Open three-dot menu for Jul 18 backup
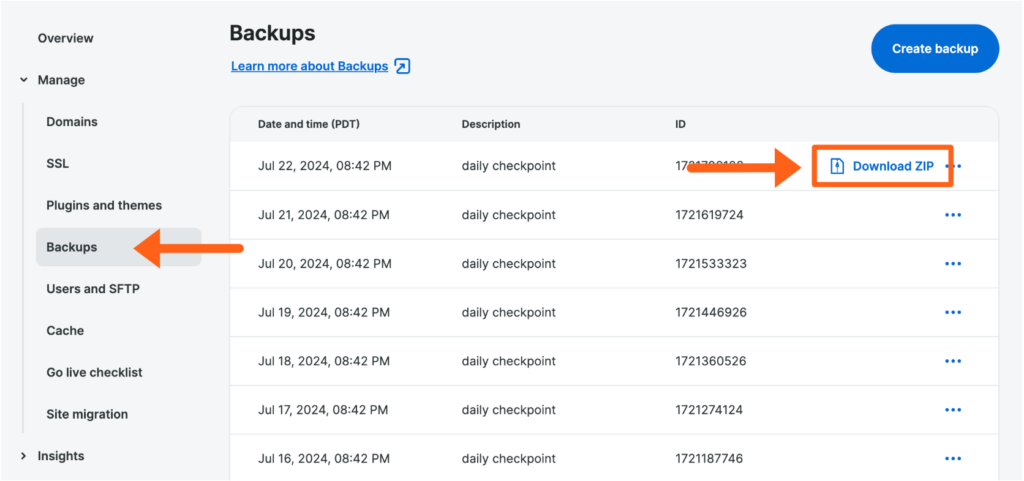The image size is (1024, 481). (x=952, y=361)
